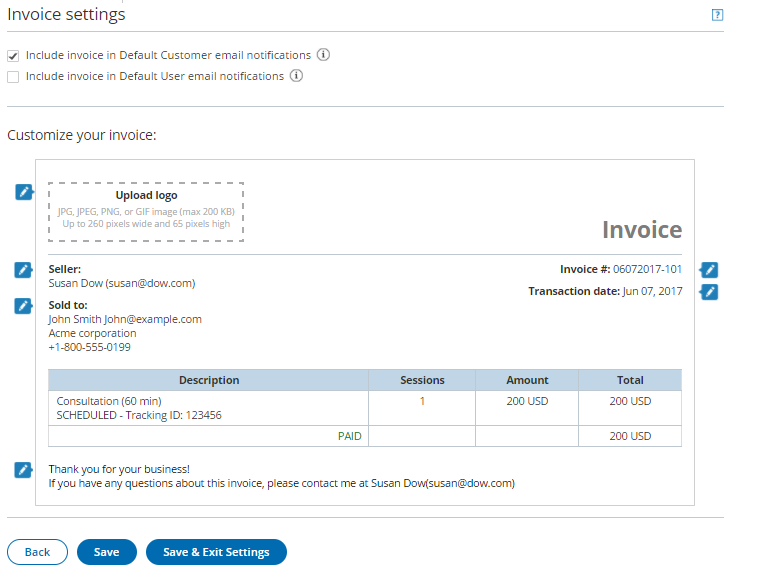Enable Include invoice in Default User emails
The image size is (758, 585).
click(x=13, y=77)
